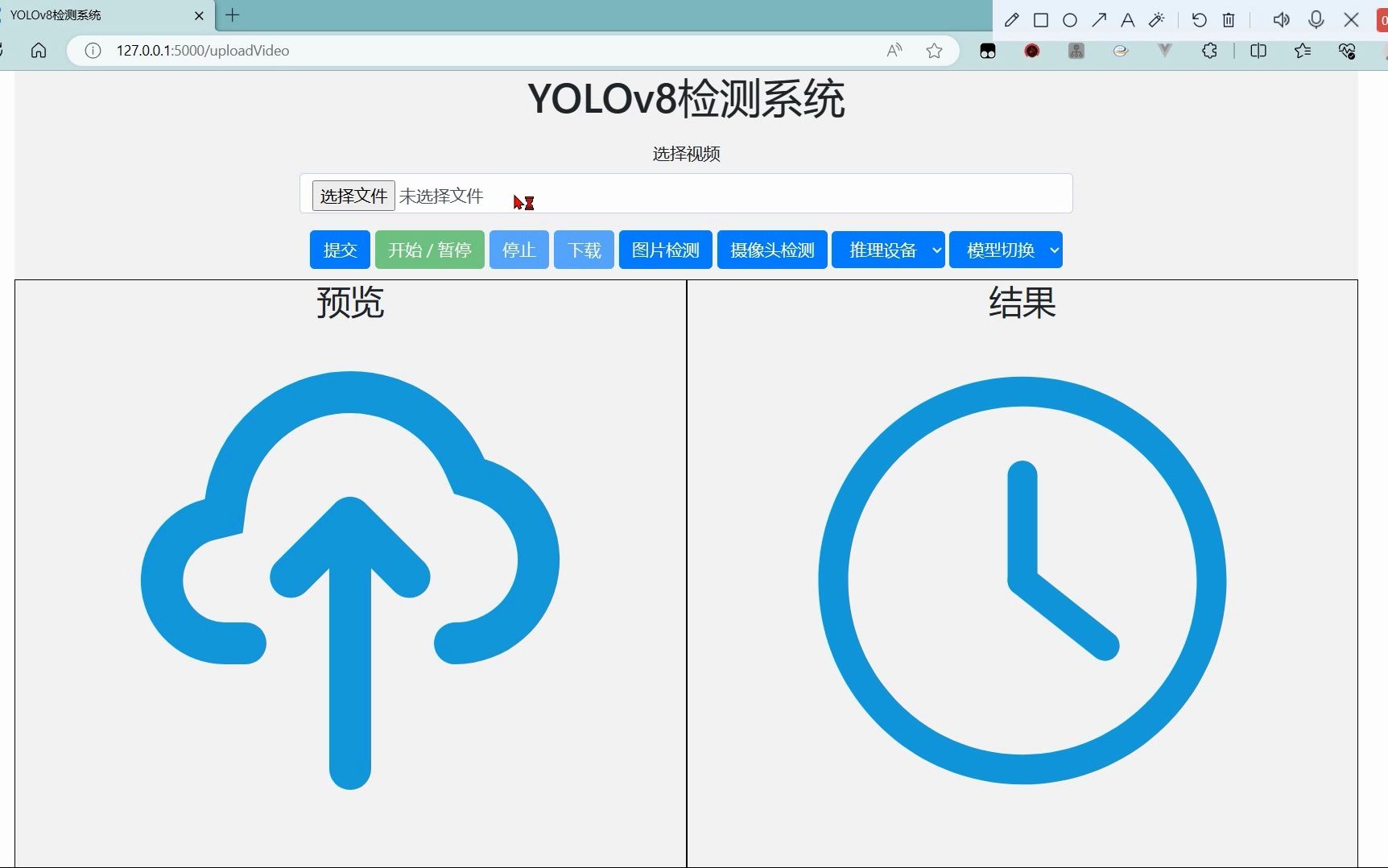Image resolution: width=1388 pixels, height=868 pixels.
Task: Open 图片检测 image detection page
Action: point(666,250)
